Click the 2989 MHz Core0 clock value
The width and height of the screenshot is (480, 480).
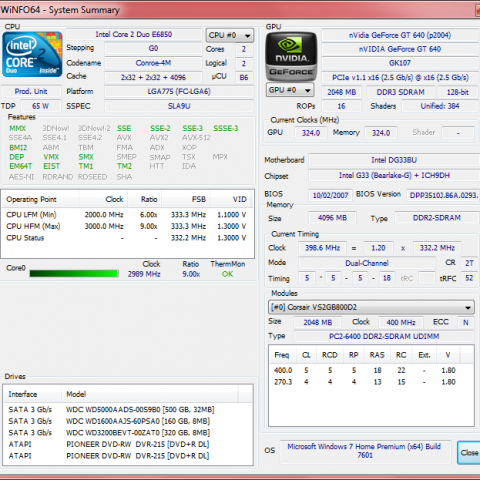(x=144, y=274)
